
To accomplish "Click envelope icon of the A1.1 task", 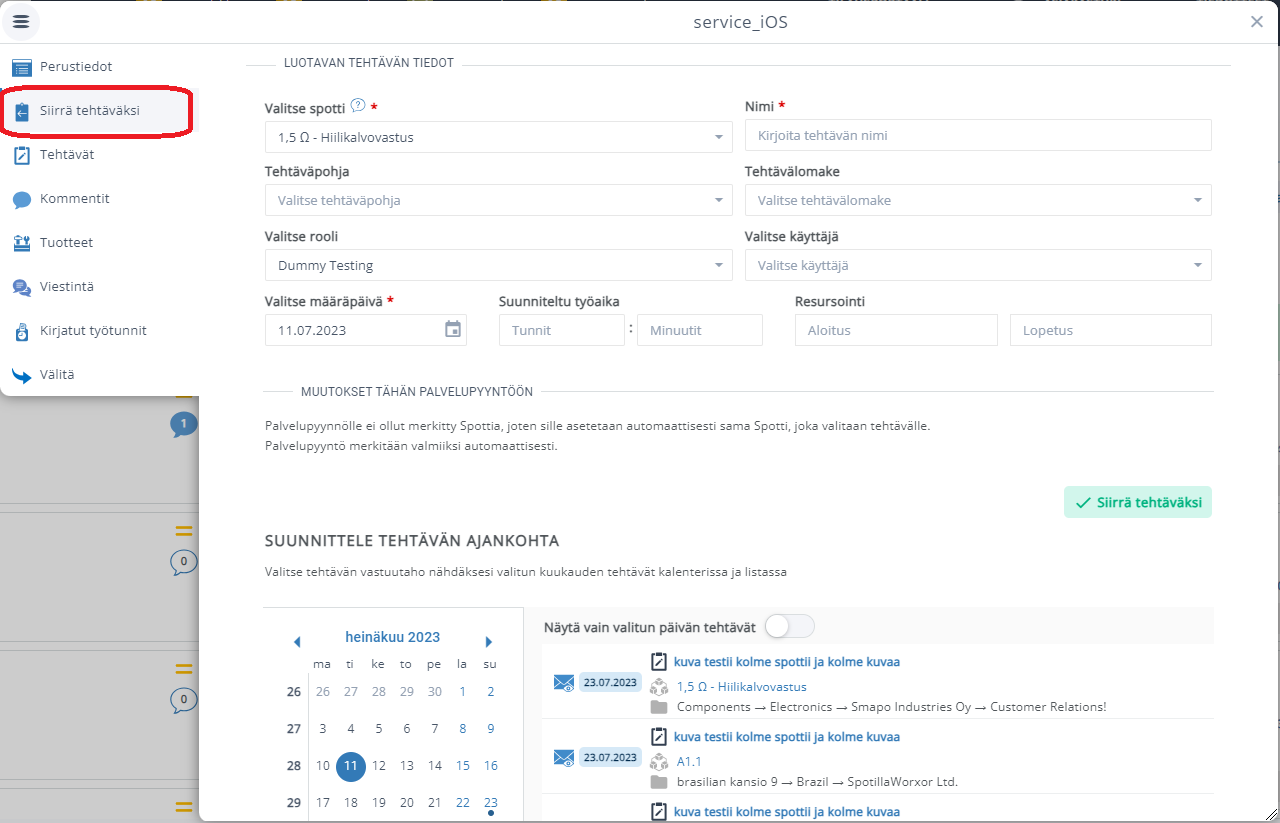I will point(564,758).
